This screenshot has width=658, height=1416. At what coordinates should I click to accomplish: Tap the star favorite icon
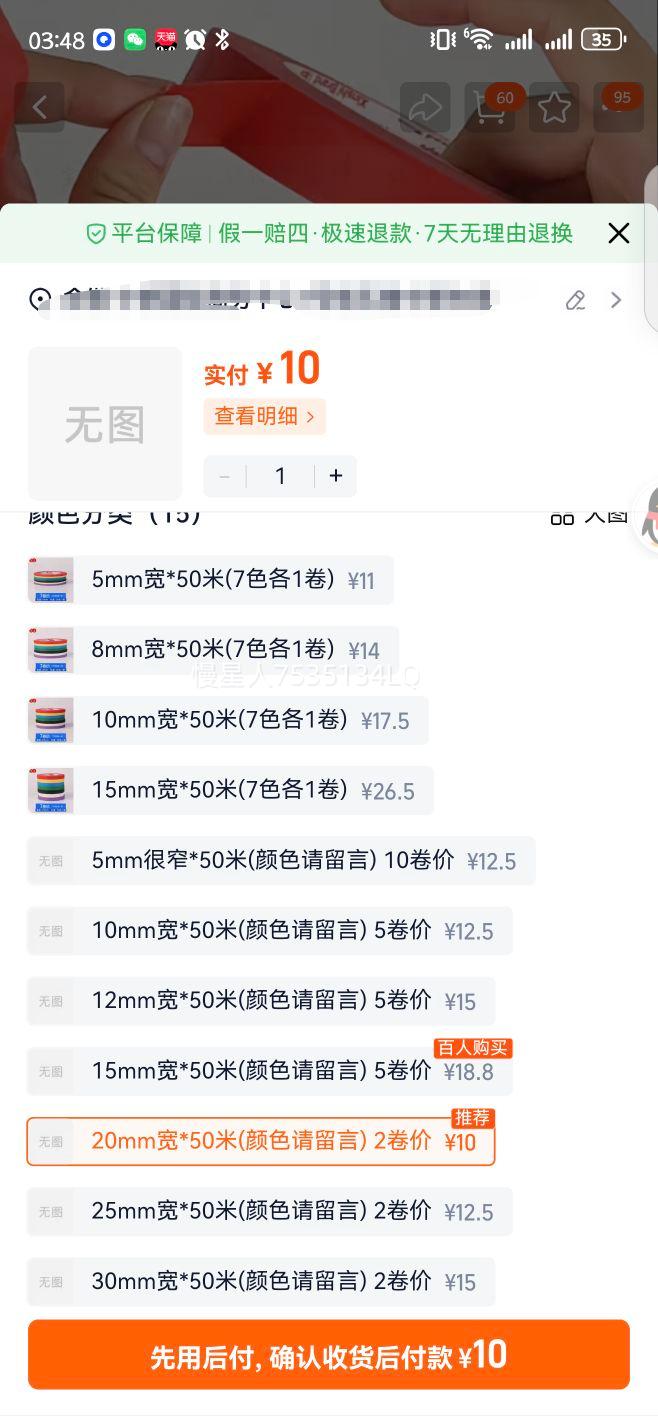click(x=554, y=107)
